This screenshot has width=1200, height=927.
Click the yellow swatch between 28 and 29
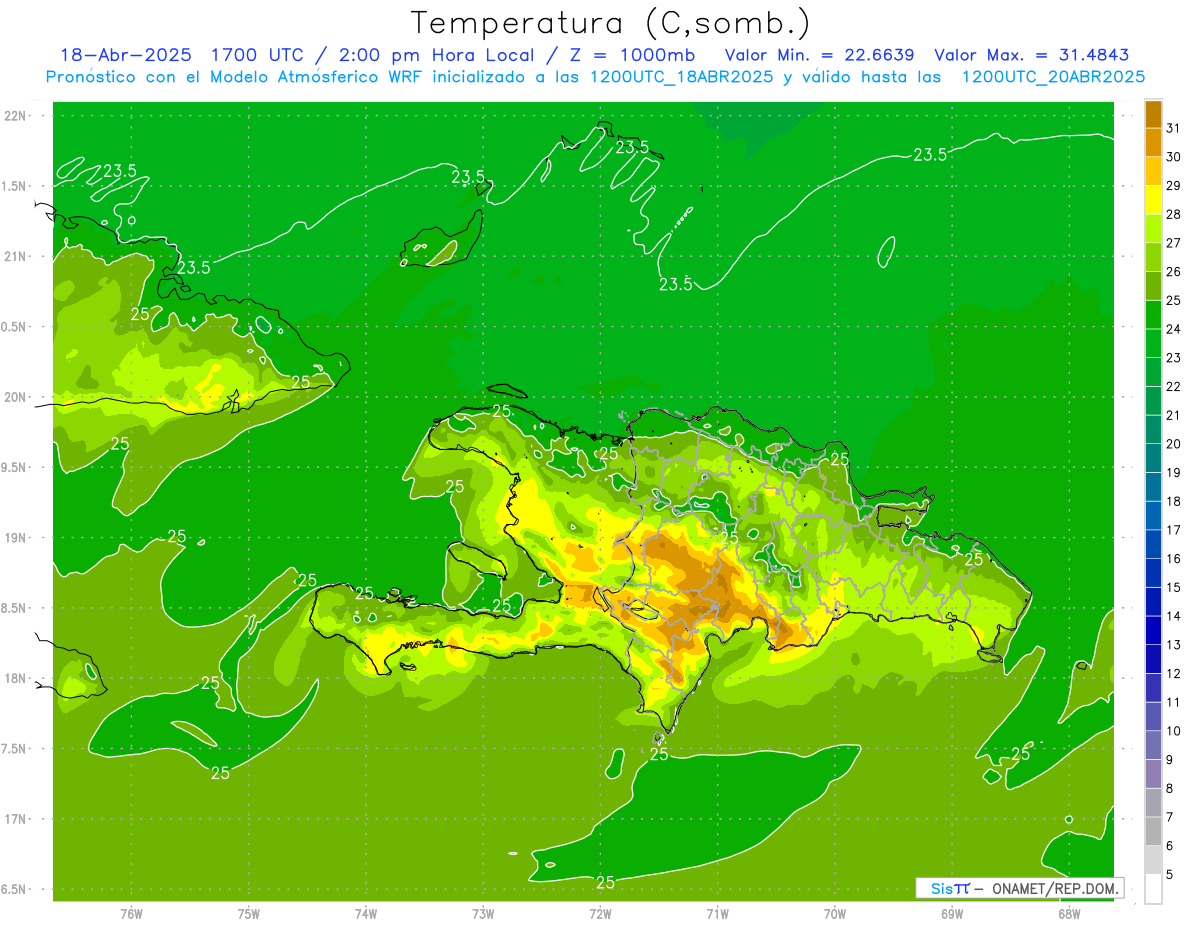[x=1153, y=200]
